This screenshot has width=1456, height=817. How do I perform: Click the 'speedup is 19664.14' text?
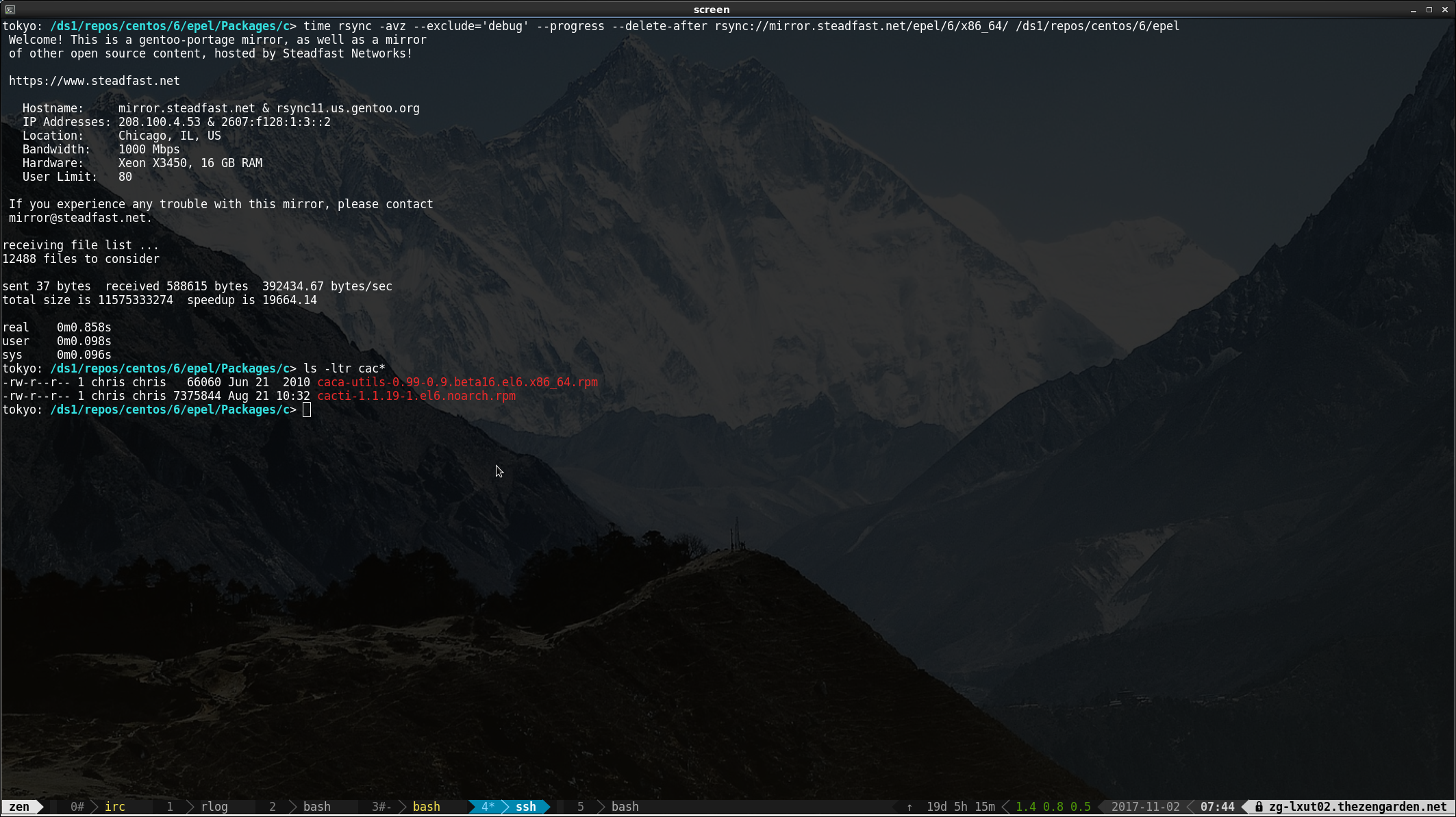[x=251, y=300]
